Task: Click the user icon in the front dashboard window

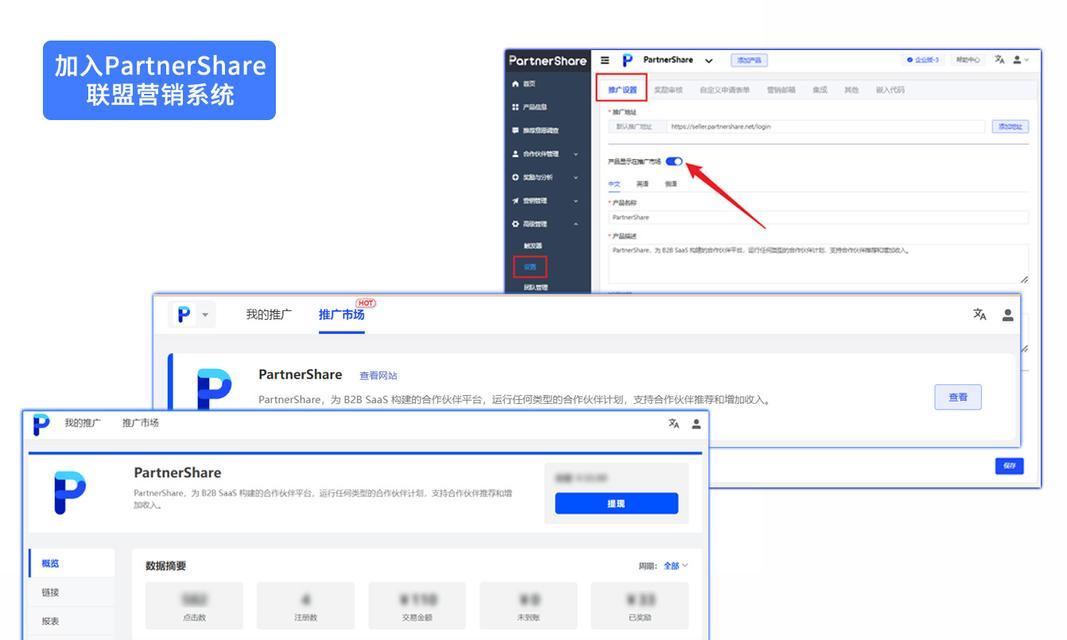Action: point(696,424)
